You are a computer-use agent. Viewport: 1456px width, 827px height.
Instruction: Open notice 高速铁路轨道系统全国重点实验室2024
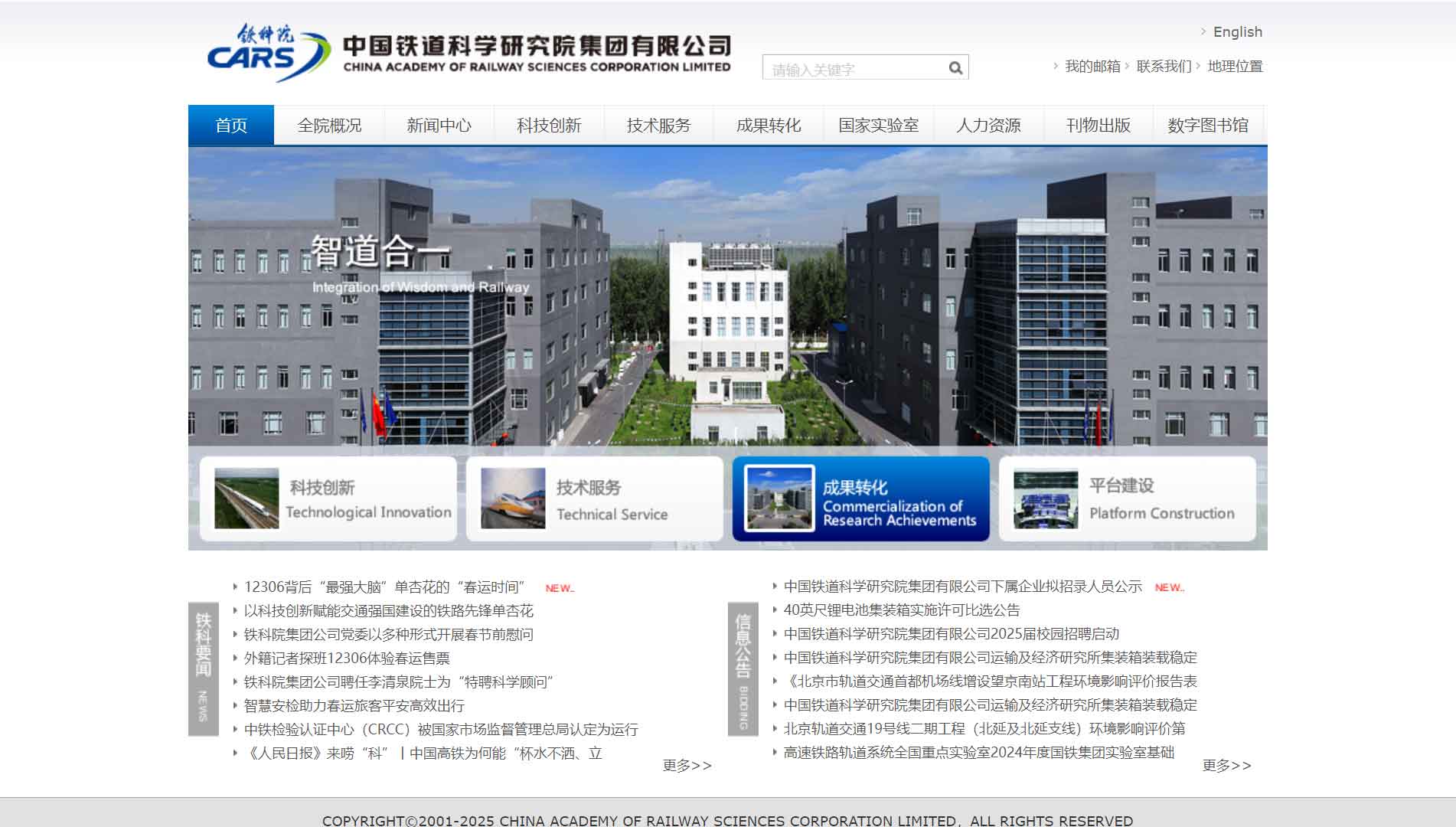(979, 753)
